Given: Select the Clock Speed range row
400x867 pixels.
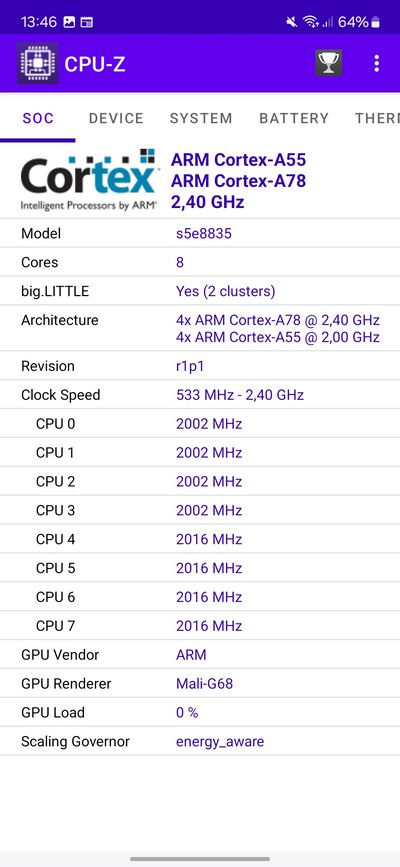Looking at the screenshot, I should pos(200,395).
